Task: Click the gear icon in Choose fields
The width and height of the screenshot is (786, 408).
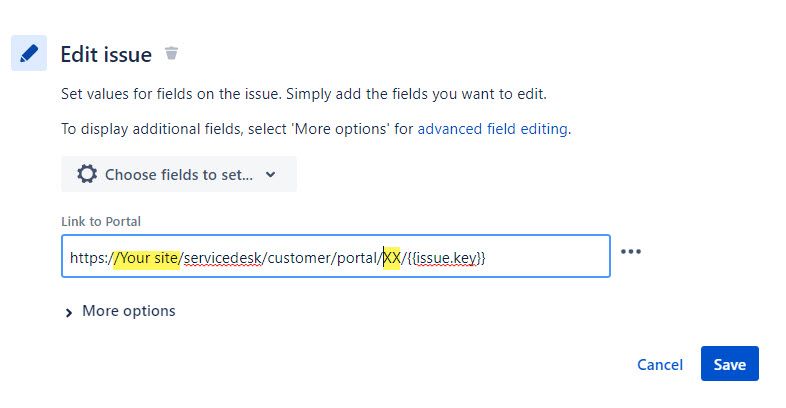Action: (x=87, y=174)
